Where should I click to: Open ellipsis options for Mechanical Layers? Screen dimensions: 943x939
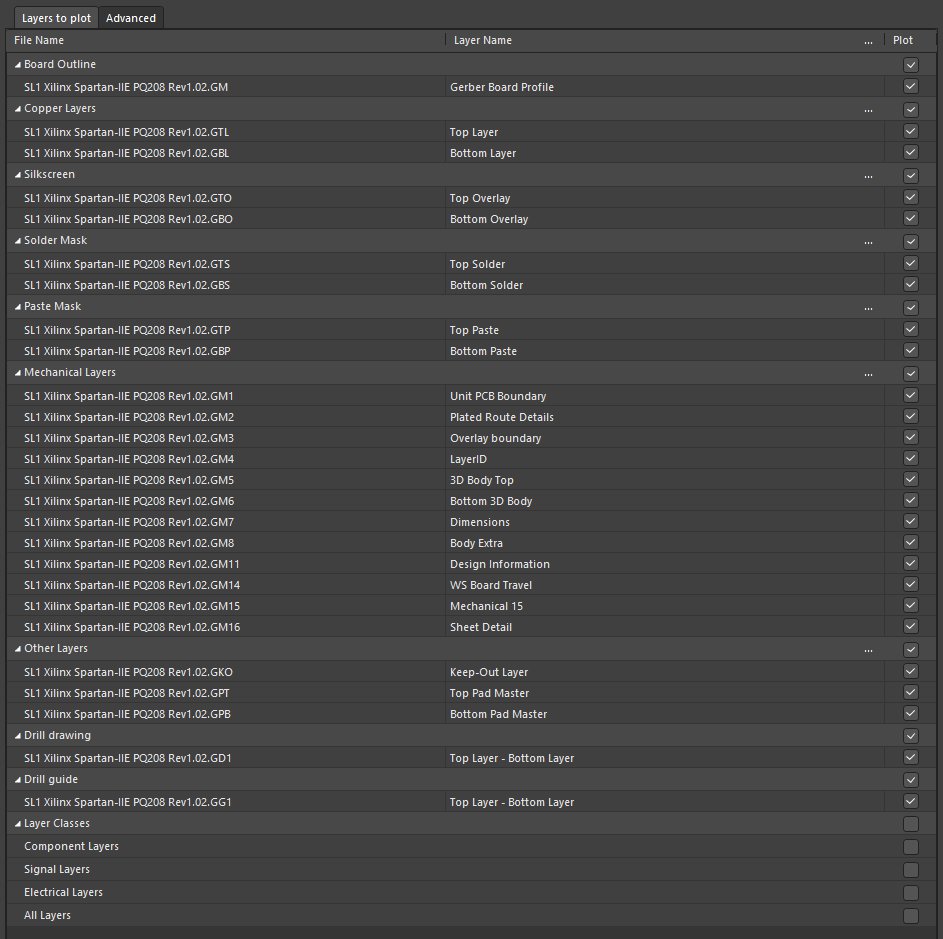868,374
